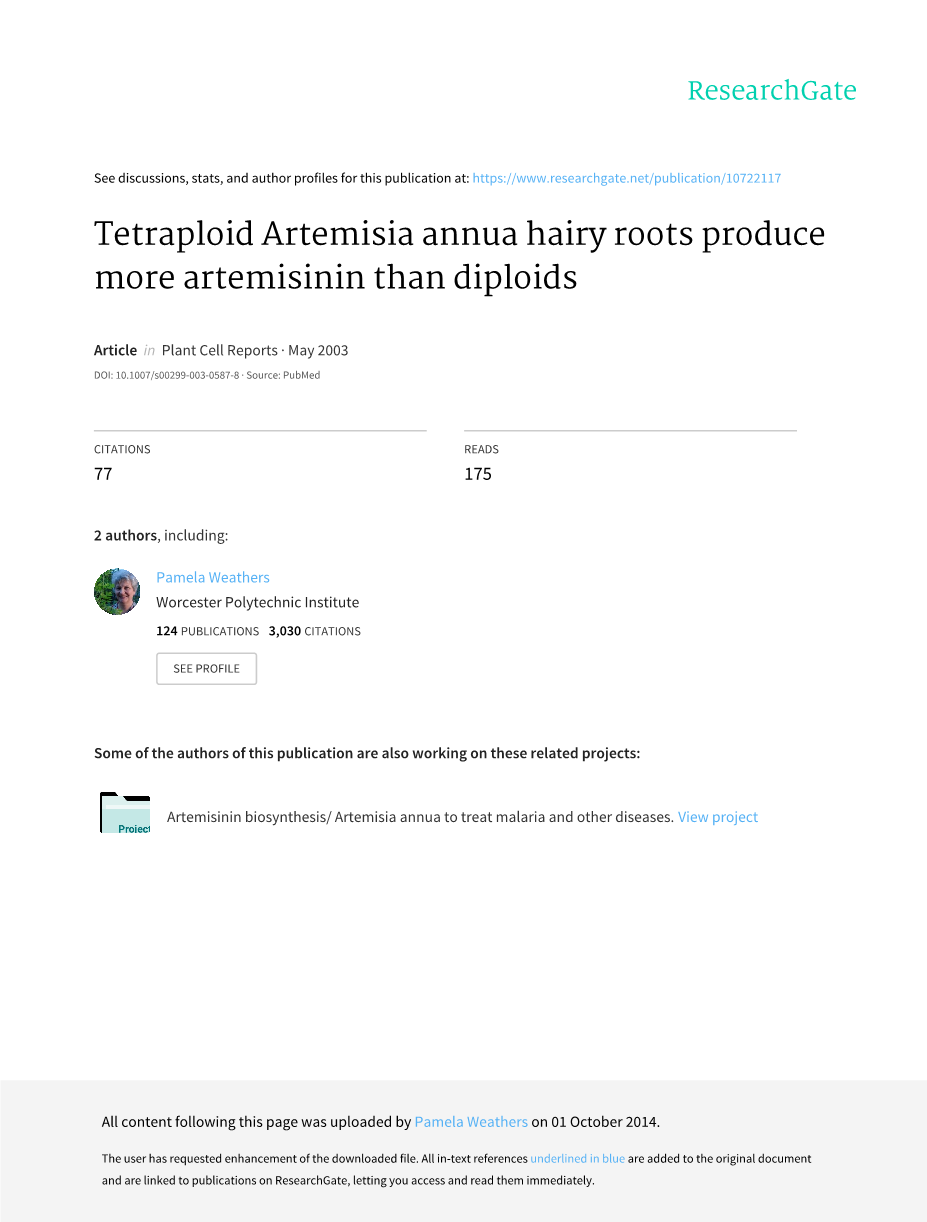Click Worcester Polytechnic Institute affiliation
Image resolution: width=927 pixels, height=1222 pixels.
point(257,602)
